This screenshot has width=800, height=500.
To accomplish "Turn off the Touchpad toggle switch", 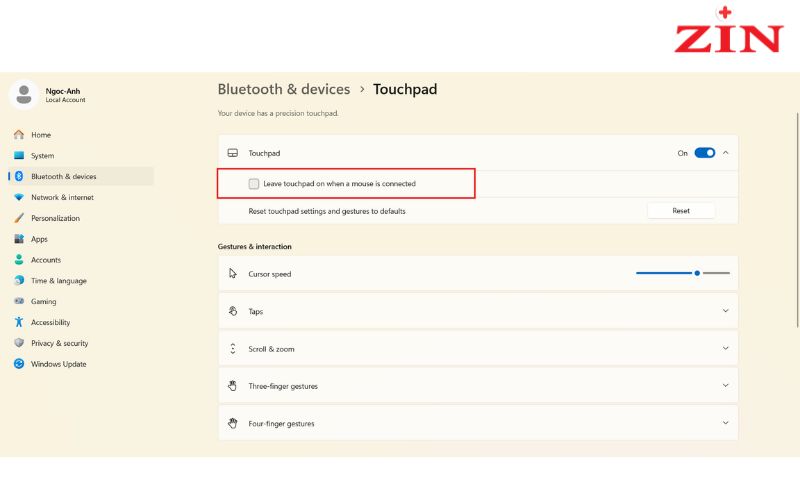I will click(705, 153).
